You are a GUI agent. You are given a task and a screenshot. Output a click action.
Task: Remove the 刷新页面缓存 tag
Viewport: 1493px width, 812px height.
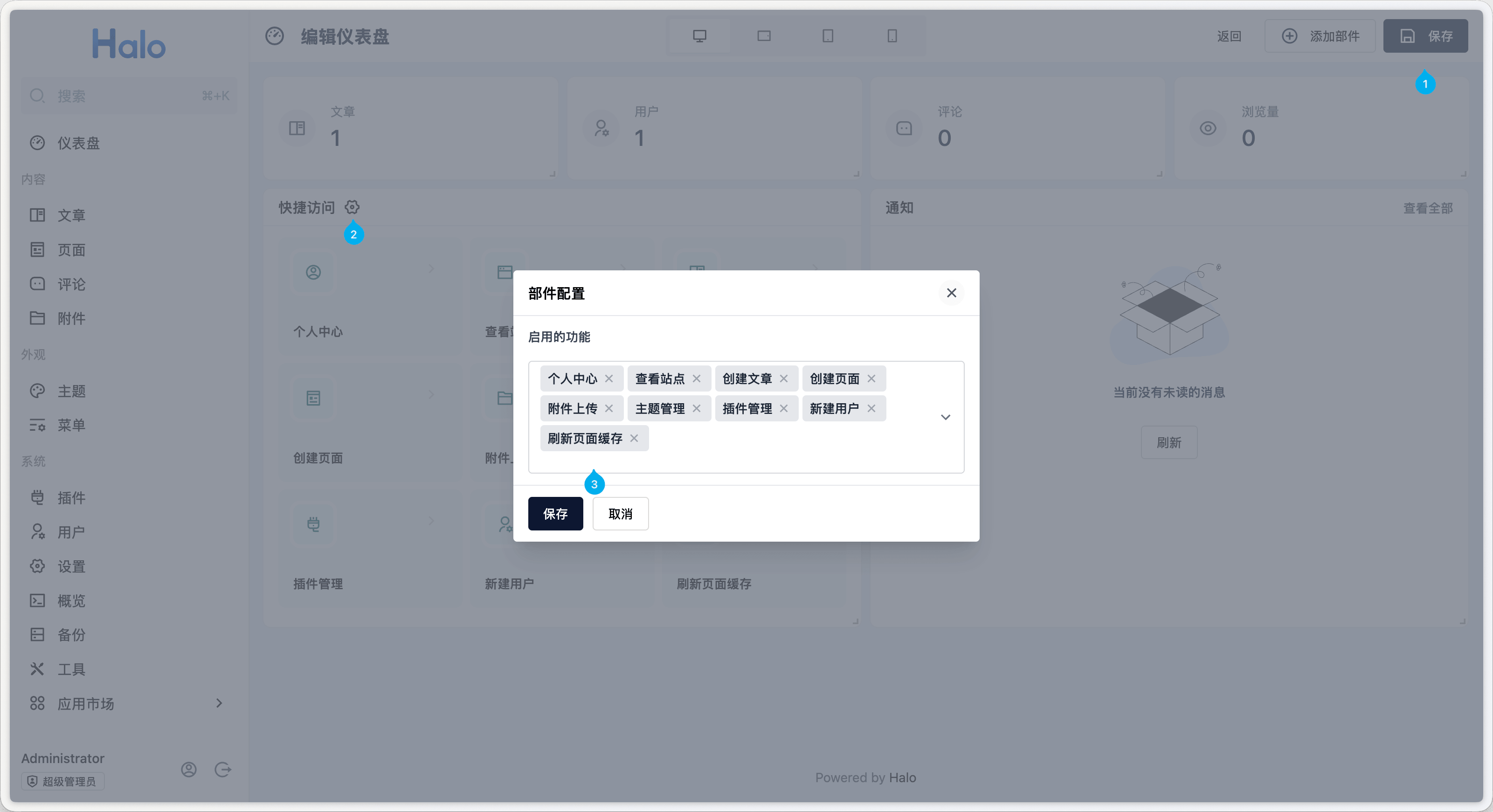pos(634,438)
